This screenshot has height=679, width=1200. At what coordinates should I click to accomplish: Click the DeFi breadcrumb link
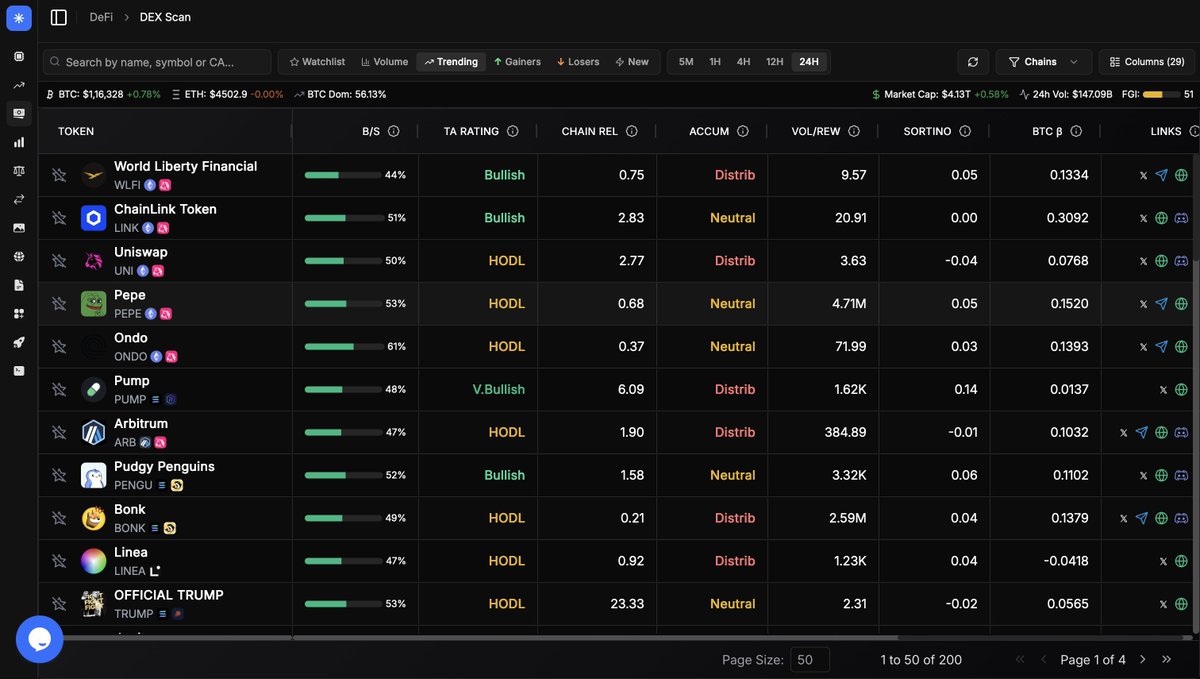(101, 17)
